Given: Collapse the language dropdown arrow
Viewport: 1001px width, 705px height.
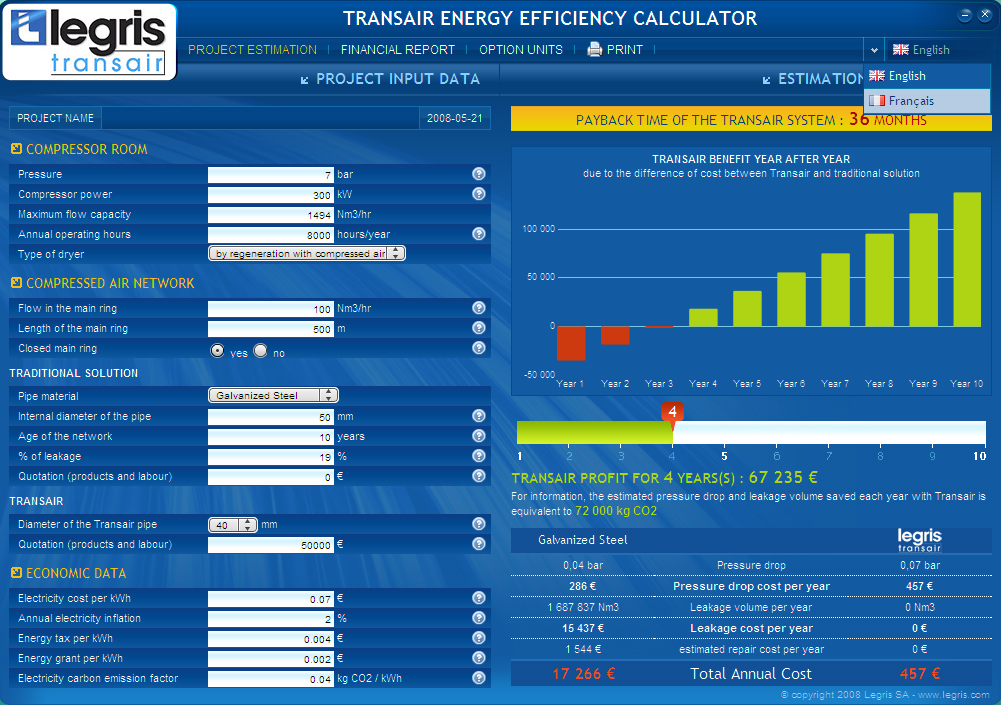Looking at the screenshot, I should [874, 50].
